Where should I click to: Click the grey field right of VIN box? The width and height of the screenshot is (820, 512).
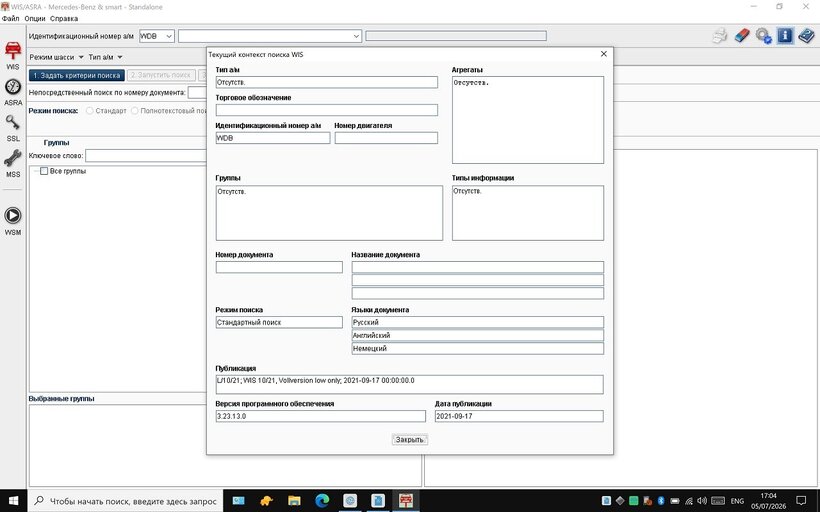(456, 36)
